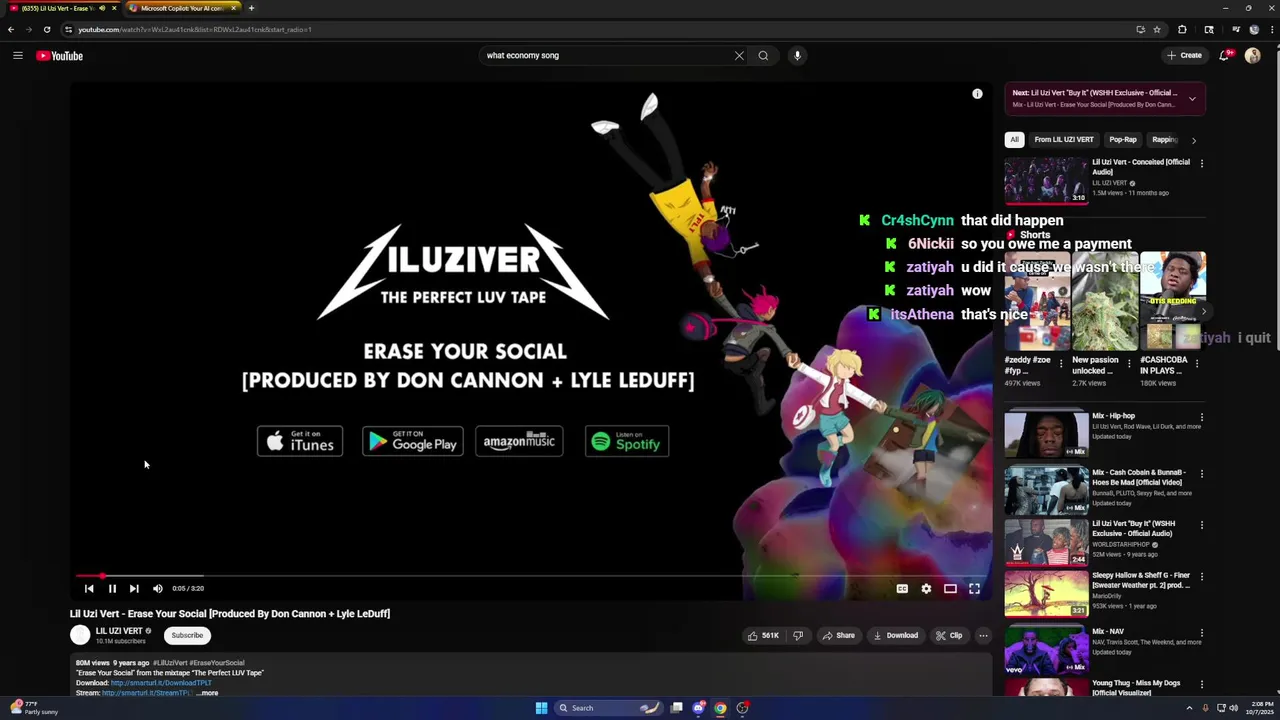Image resolution: width=1280 pixels, height=720 pixels.
Task: Open Conceited [Official Audio] thumbnail
Action: coord(1046,180)
